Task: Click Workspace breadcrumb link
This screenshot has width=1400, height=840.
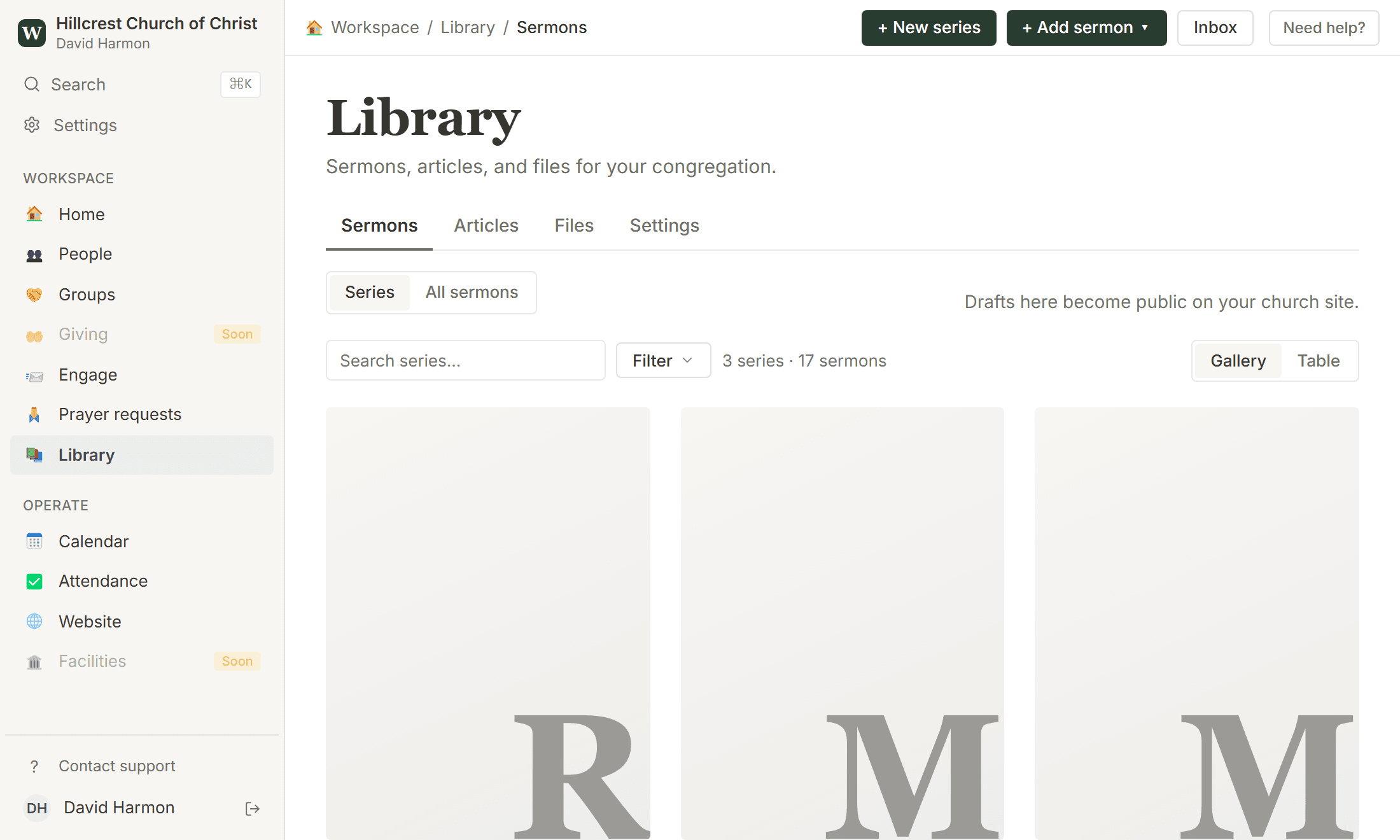Action: pyautogui.click(x=375, y=27)
